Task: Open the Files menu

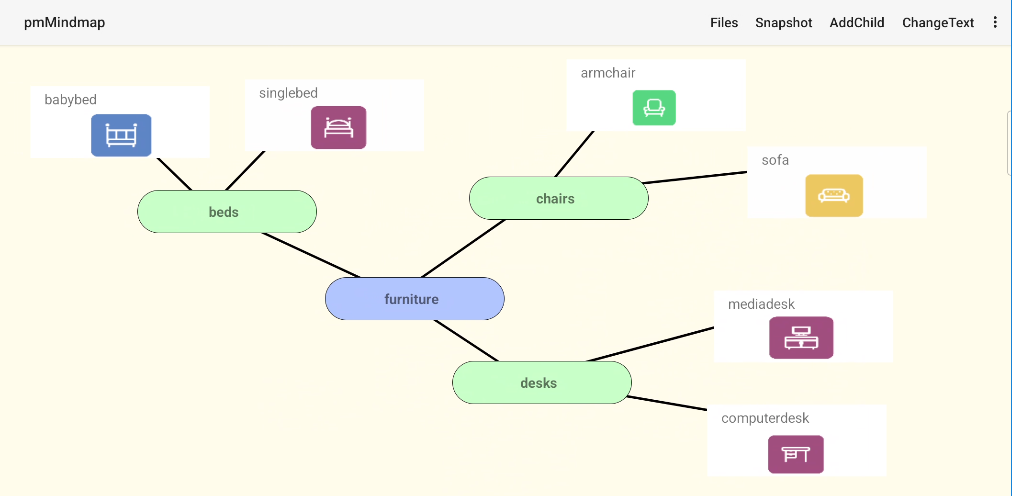Action: (x=724, y=22)
